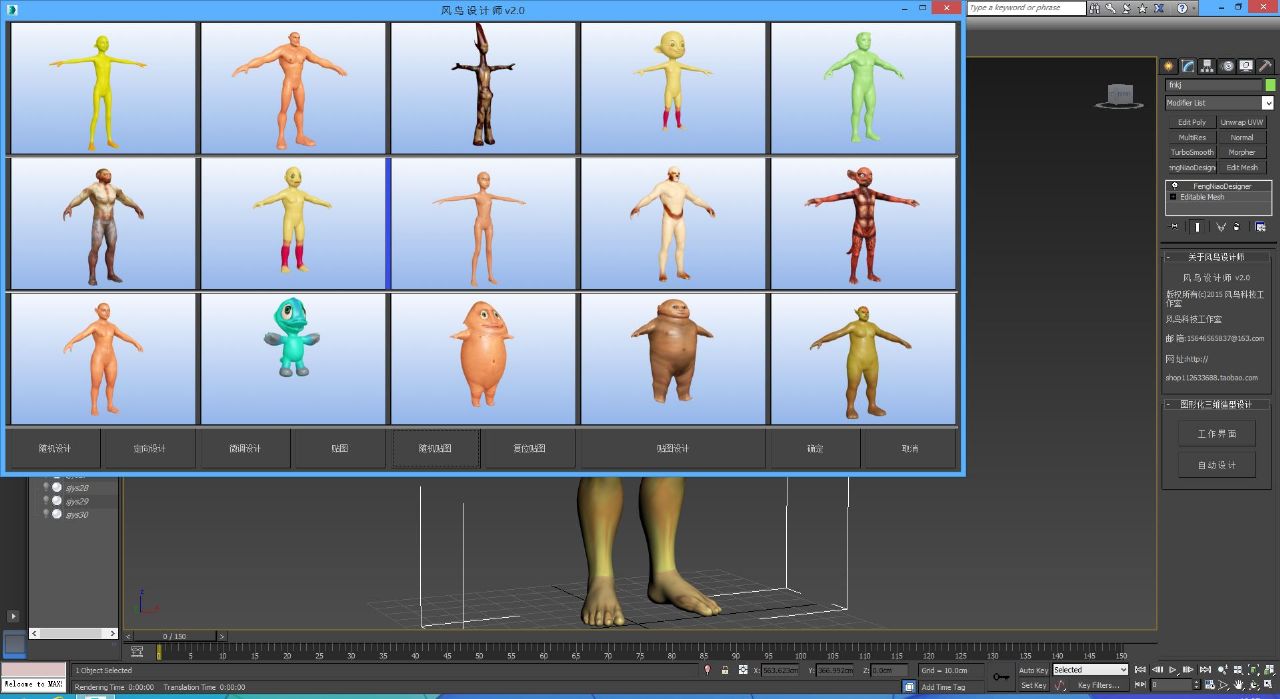Open the Modifier List dropdown

click(x=1219, y=103)
